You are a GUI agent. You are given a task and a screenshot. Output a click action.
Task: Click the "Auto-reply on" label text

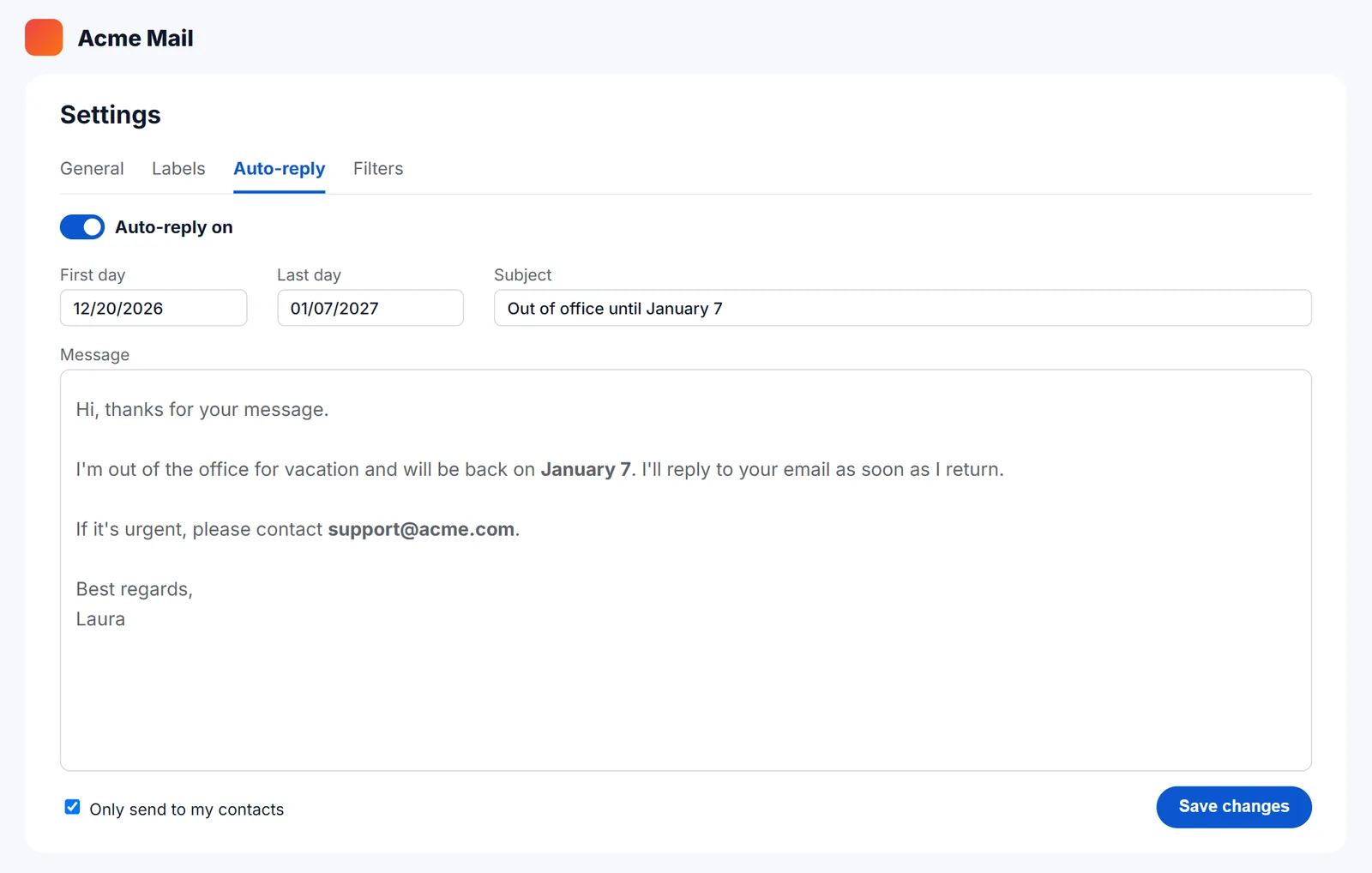174,227
